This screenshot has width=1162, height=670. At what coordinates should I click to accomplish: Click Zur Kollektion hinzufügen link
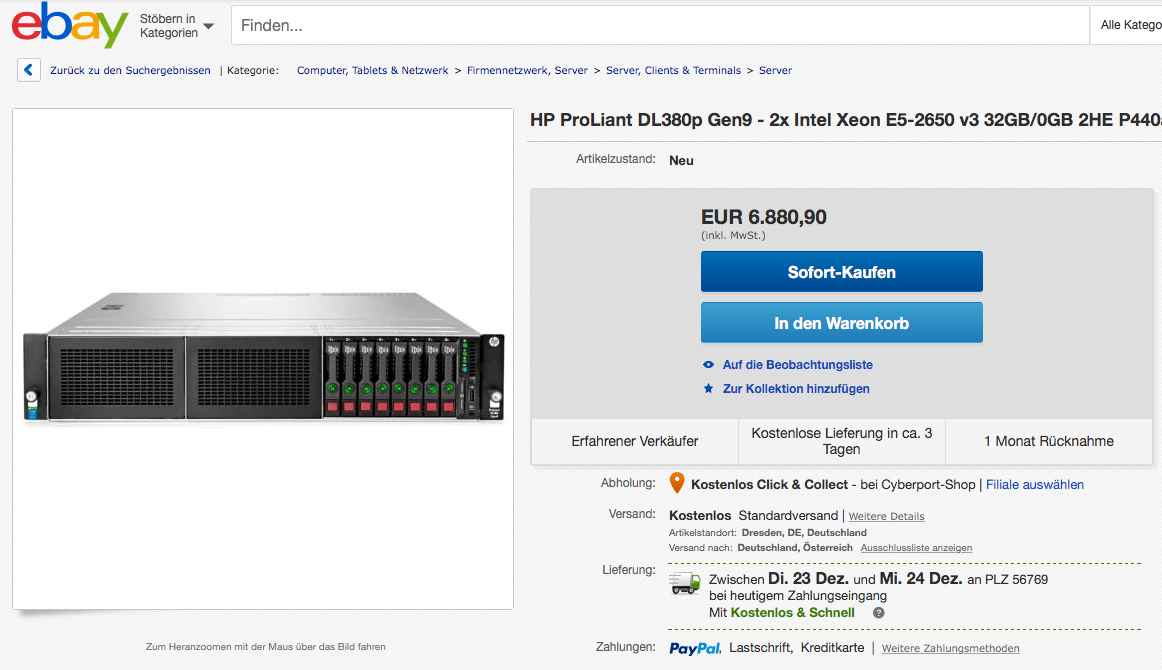[x=796, y=388]
